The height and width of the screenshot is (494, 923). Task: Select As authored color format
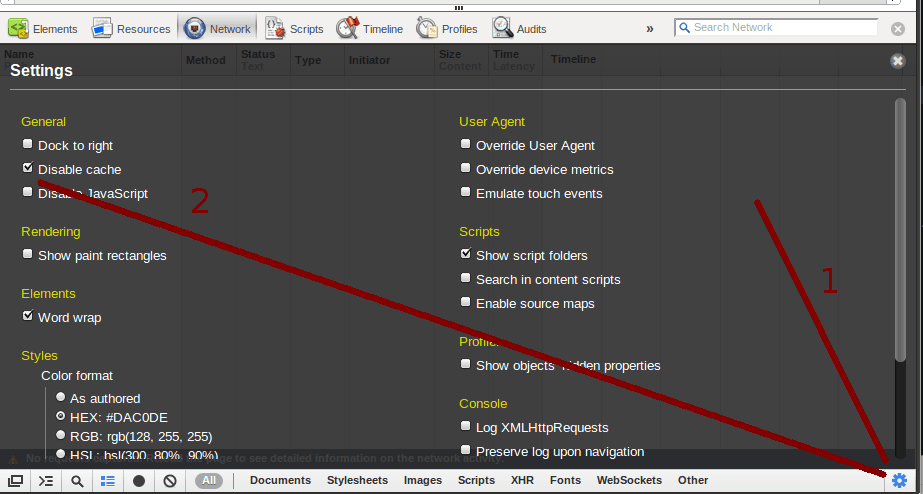[x=60, y=397]
